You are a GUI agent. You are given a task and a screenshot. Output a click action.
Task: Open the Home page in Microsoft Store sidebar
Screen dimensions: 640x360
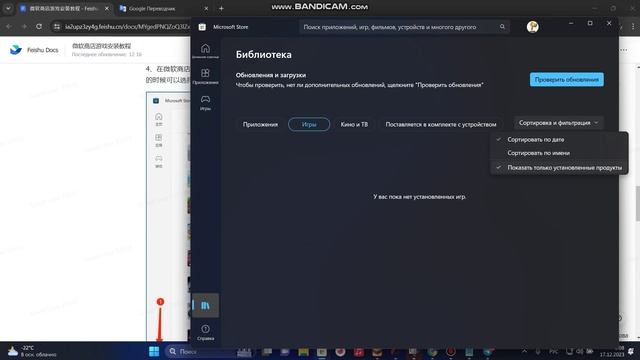point(205,51)
